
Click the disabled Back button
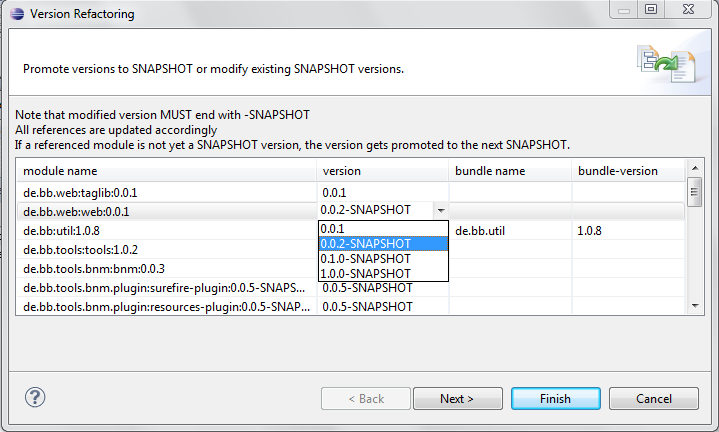click(x=366, y=399)
